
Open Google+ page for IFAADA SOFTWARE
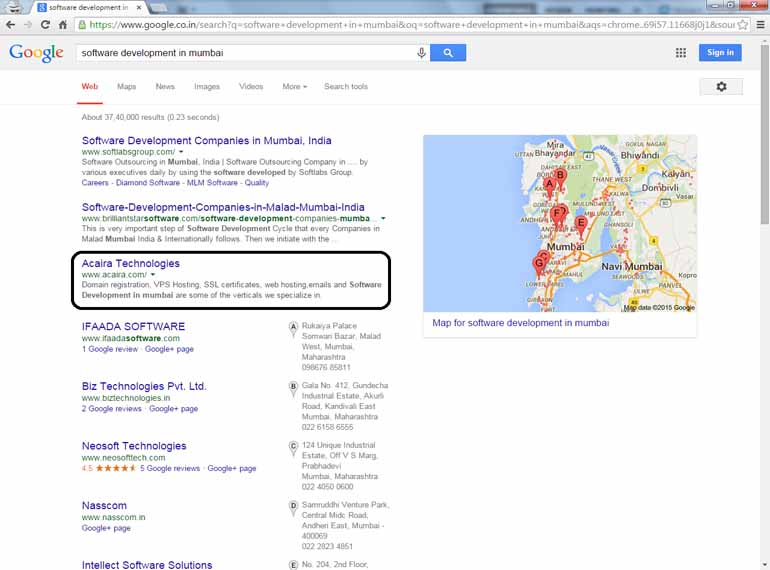pyautogui.click(x=169, y=349)
